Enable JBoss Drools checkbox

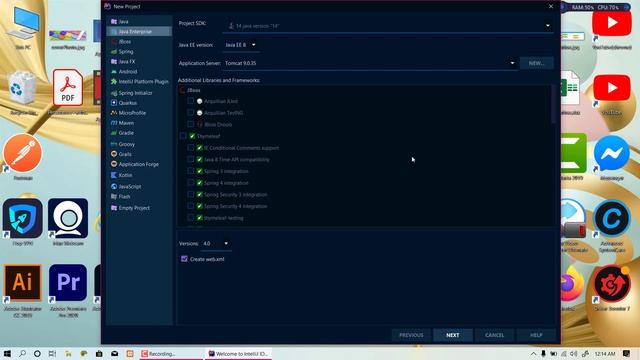(191, 124)
